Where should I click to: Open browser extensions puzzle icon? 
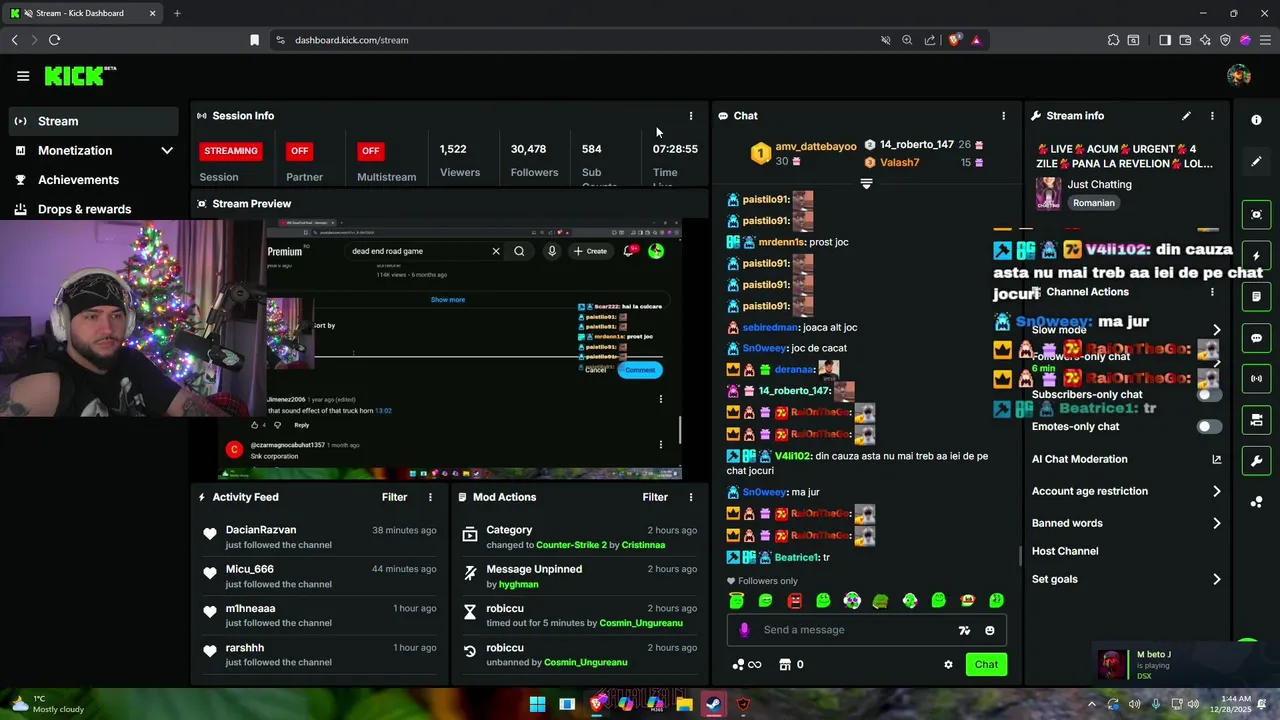tap(1113, 40)
